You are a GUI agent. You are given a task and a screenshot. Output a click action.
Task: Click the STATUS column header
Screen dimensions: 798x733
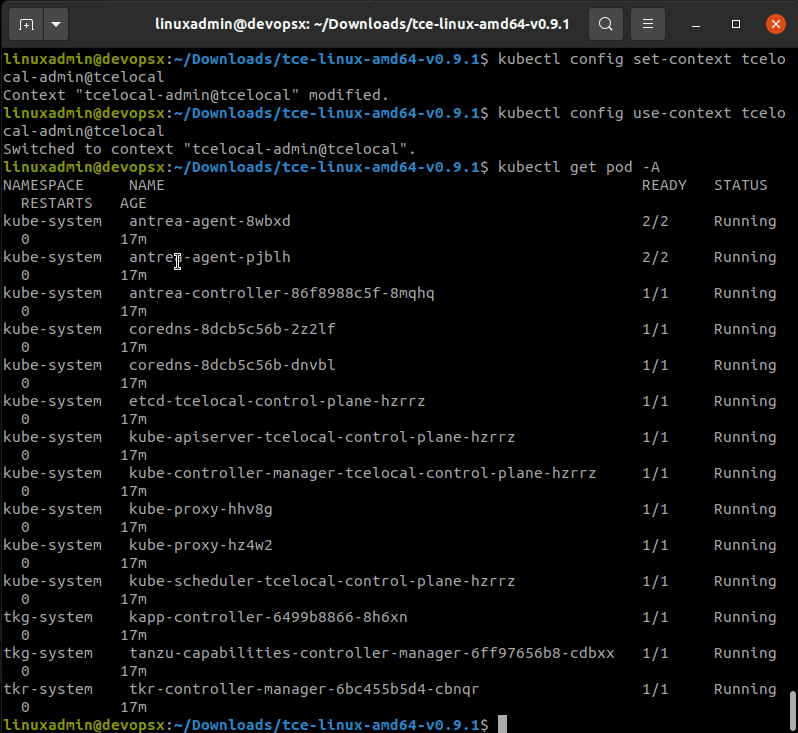click(x=740, y=185)
